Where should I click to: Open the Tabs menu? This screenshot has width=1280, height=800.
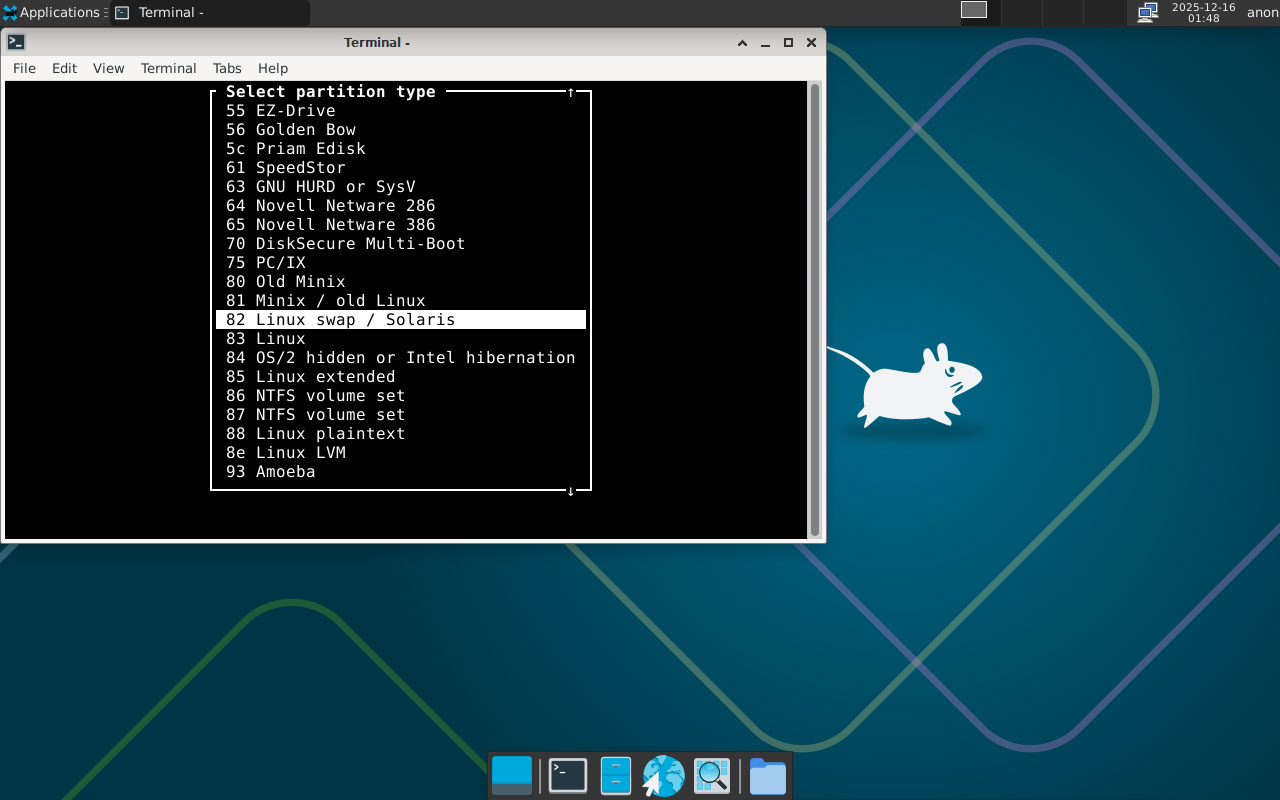[227, 68]
